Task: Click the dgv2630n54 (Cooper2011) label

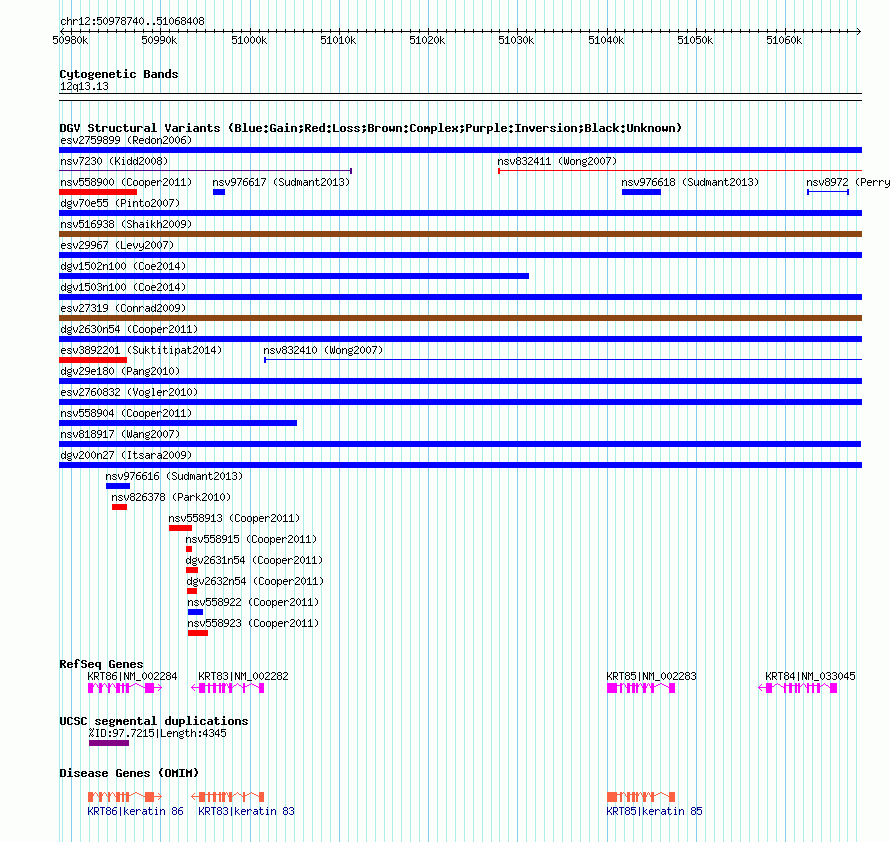Action: tap(129, 329)
